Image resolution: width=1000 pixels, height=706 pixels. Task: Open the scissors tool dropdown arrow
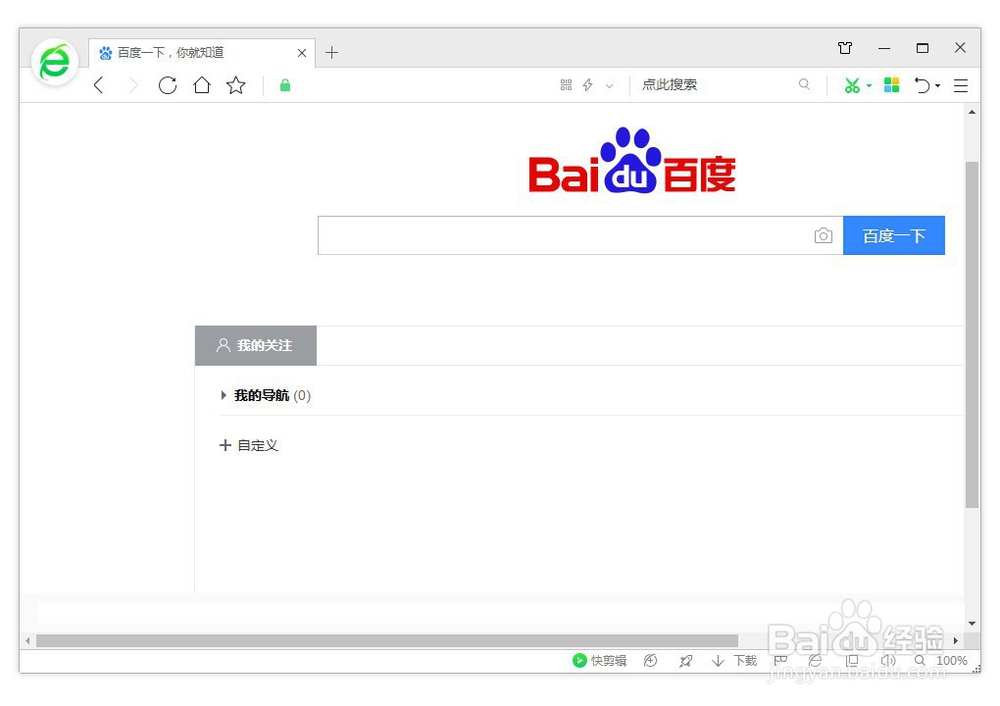coord(869,85)
